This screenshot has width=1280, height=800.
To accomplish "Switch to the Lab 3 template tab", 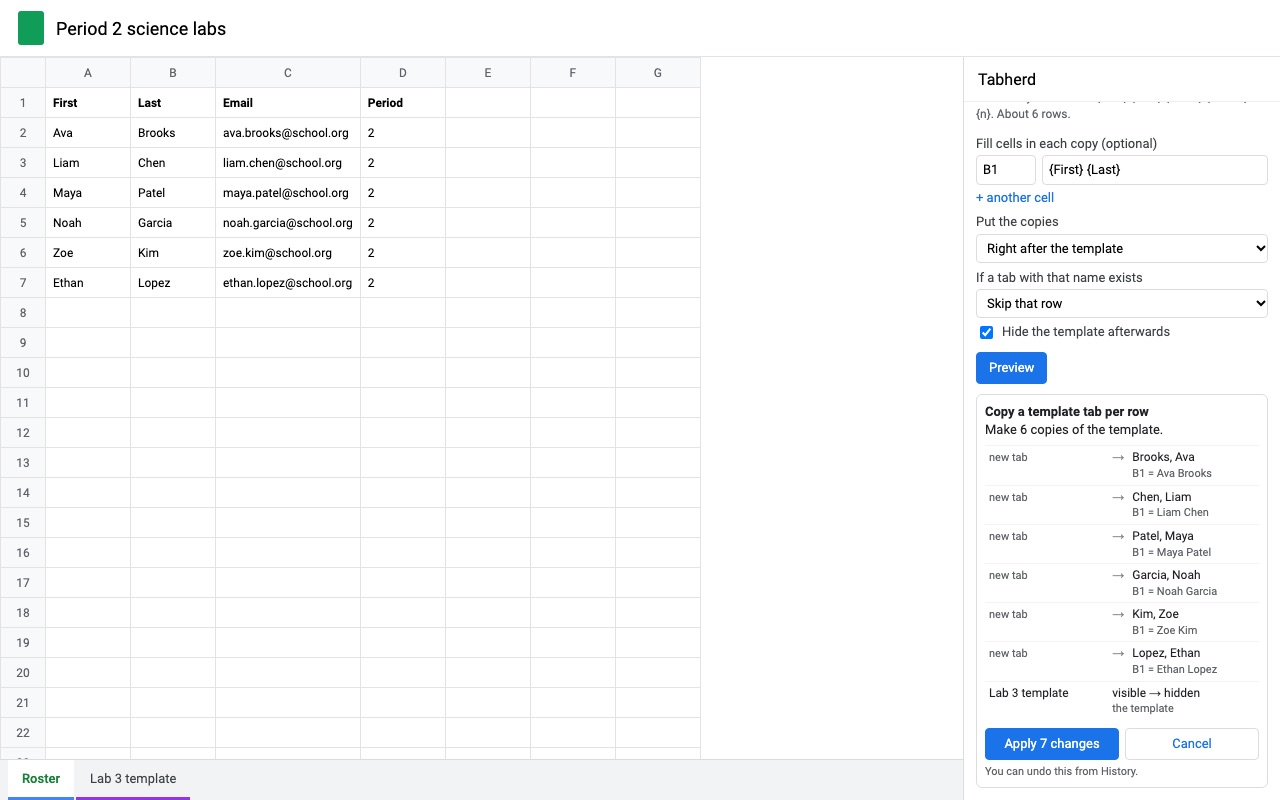I will (x=133, y=779).
